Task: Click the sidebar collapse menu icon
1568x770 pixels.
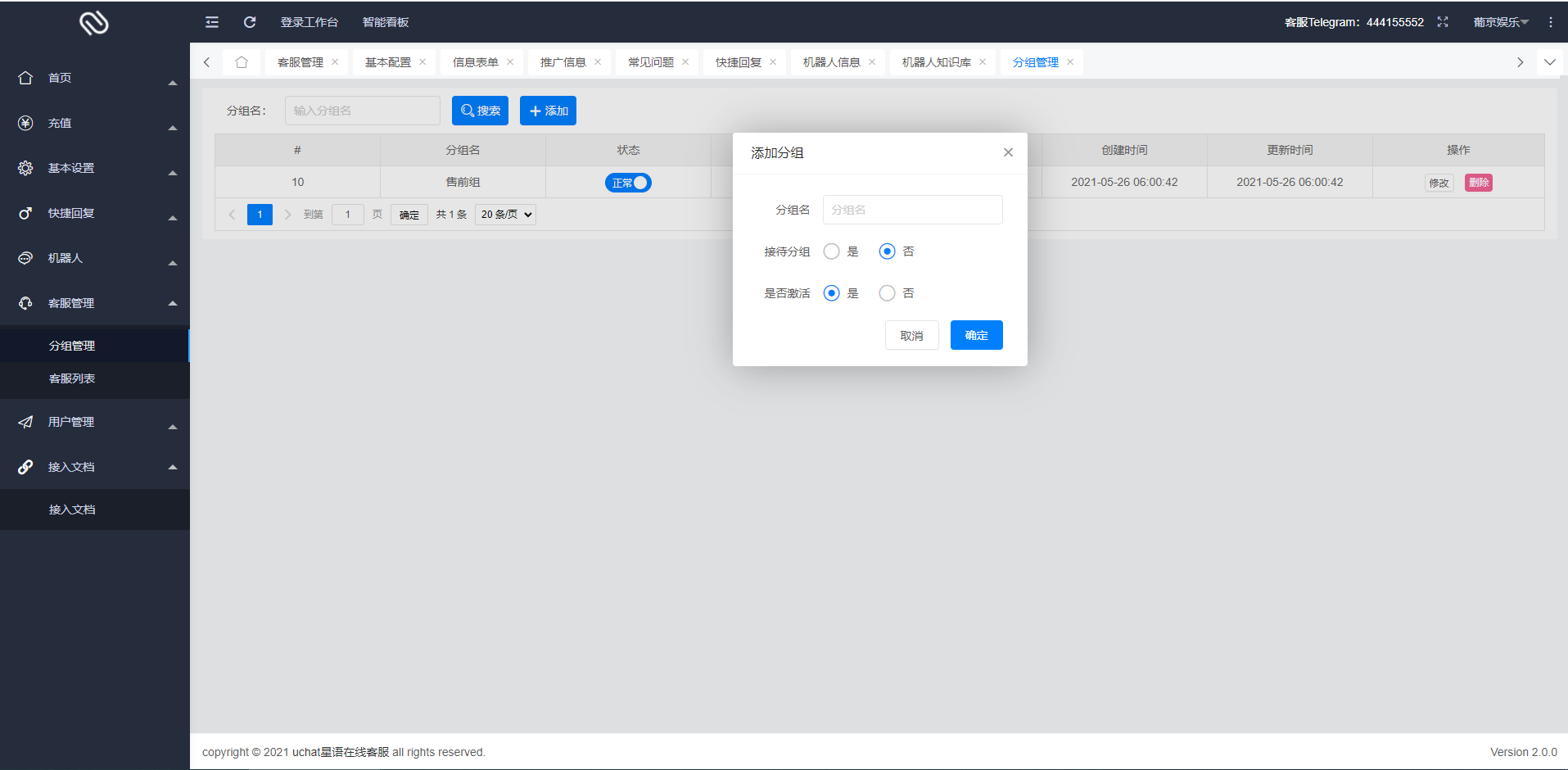Action: point(212,22)
